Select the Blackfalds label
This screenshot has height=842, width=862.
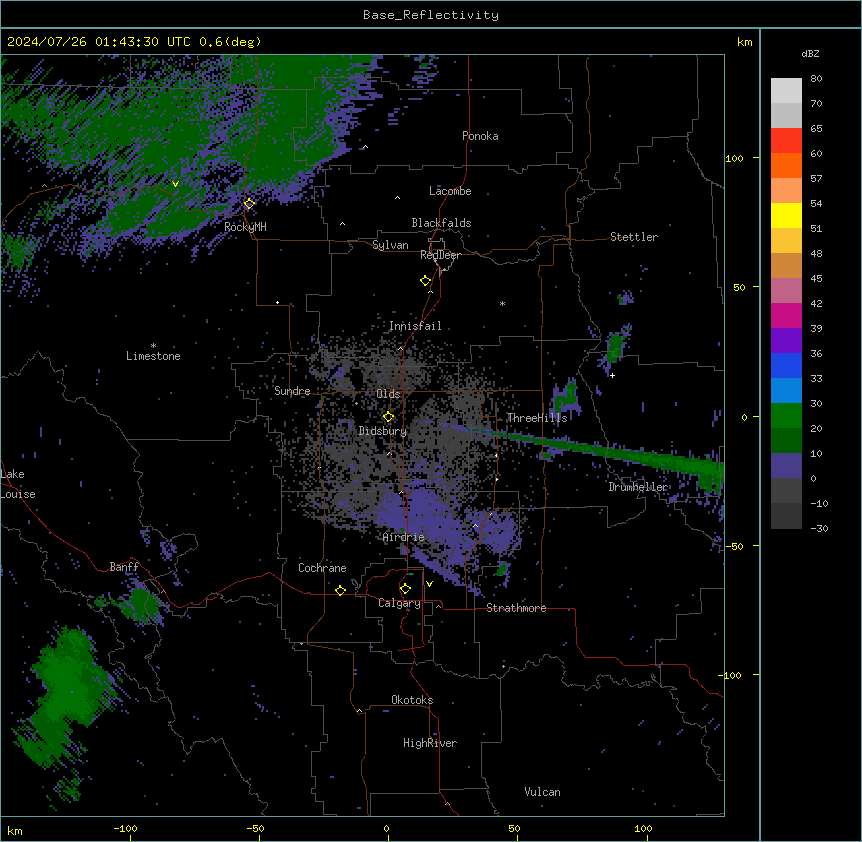(441, 223)
